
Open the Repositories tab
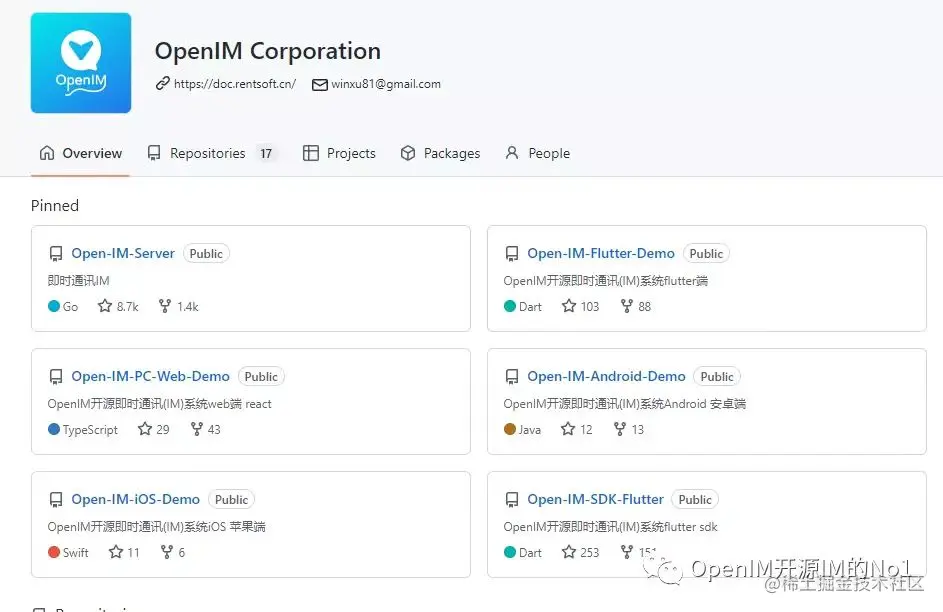coord(211,153)
